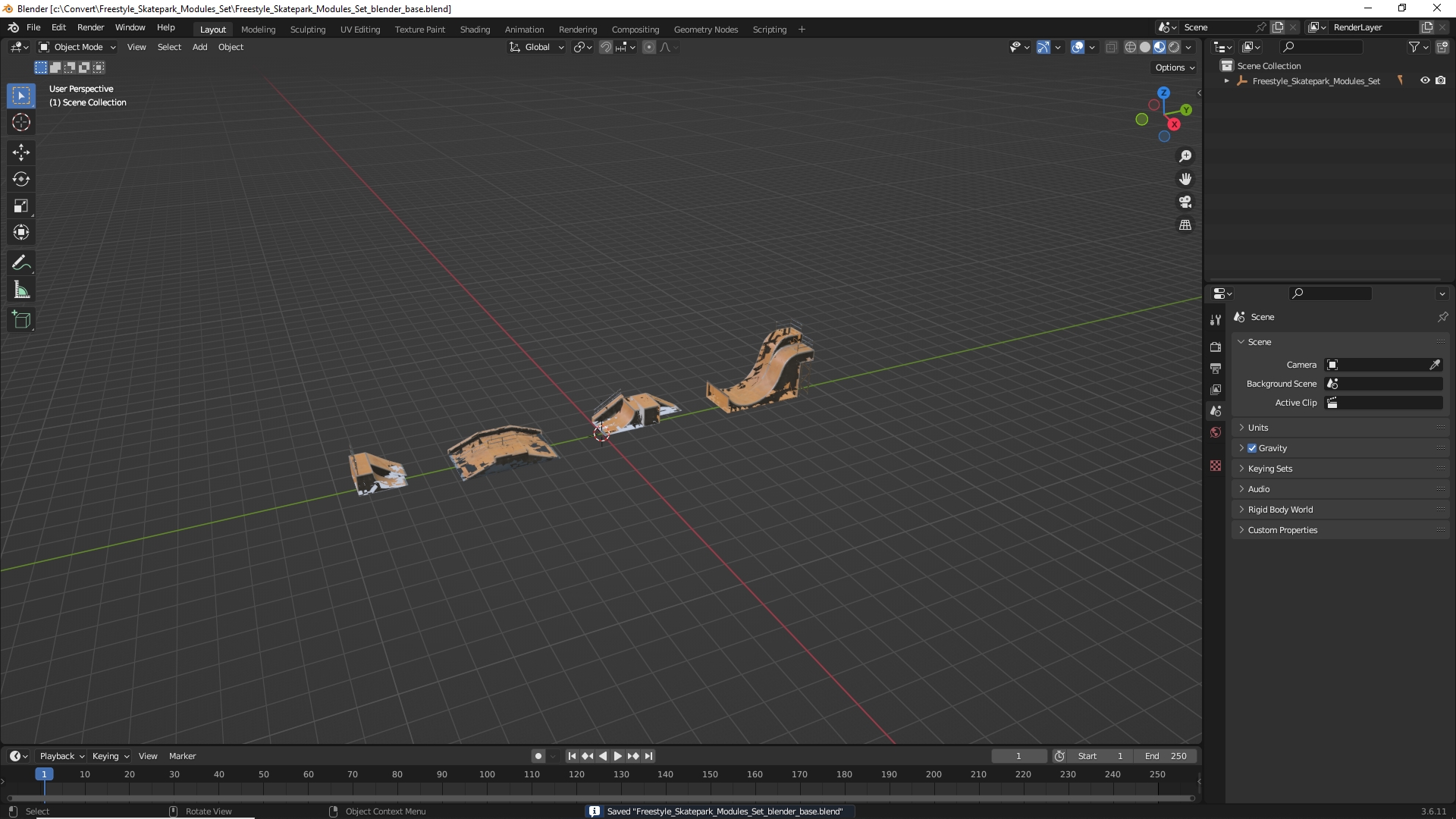This screenshot has height=819, width=1456.
Task: Pick the Add Cube tool
Action: point(21,320)
